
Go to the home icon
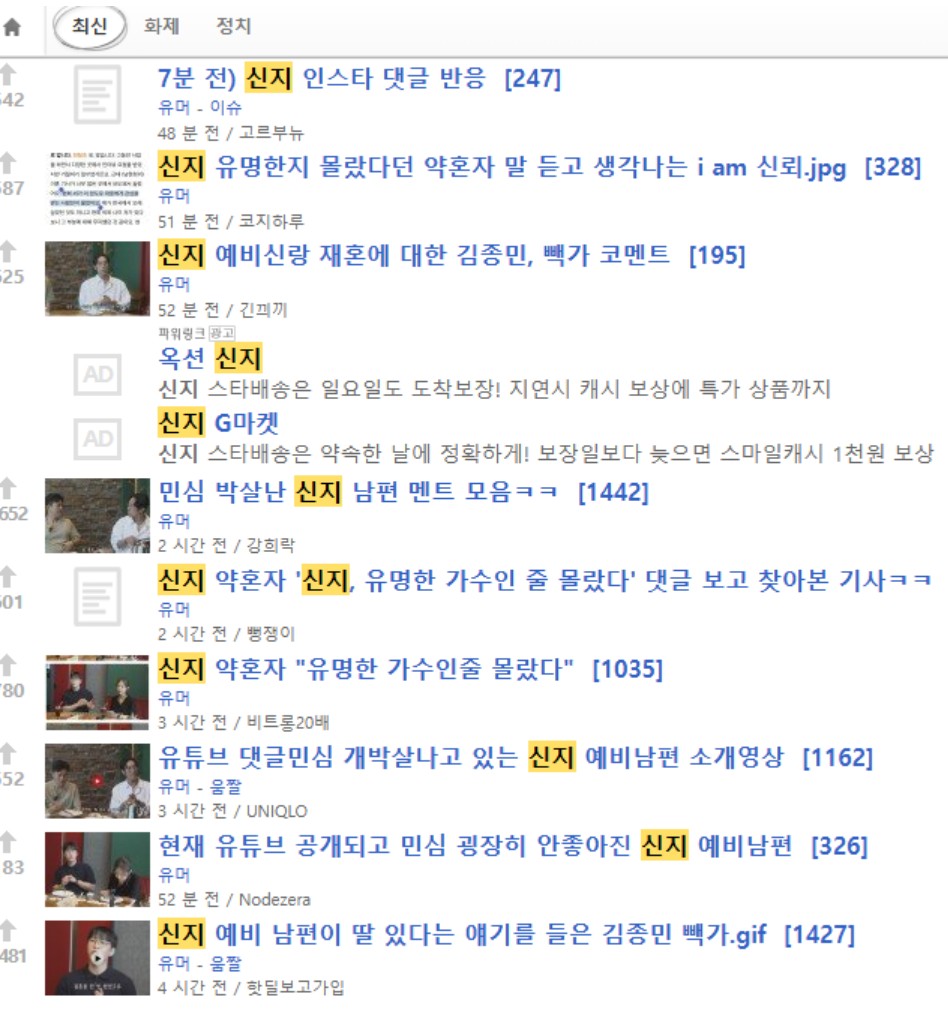click(x=12, y=27)
